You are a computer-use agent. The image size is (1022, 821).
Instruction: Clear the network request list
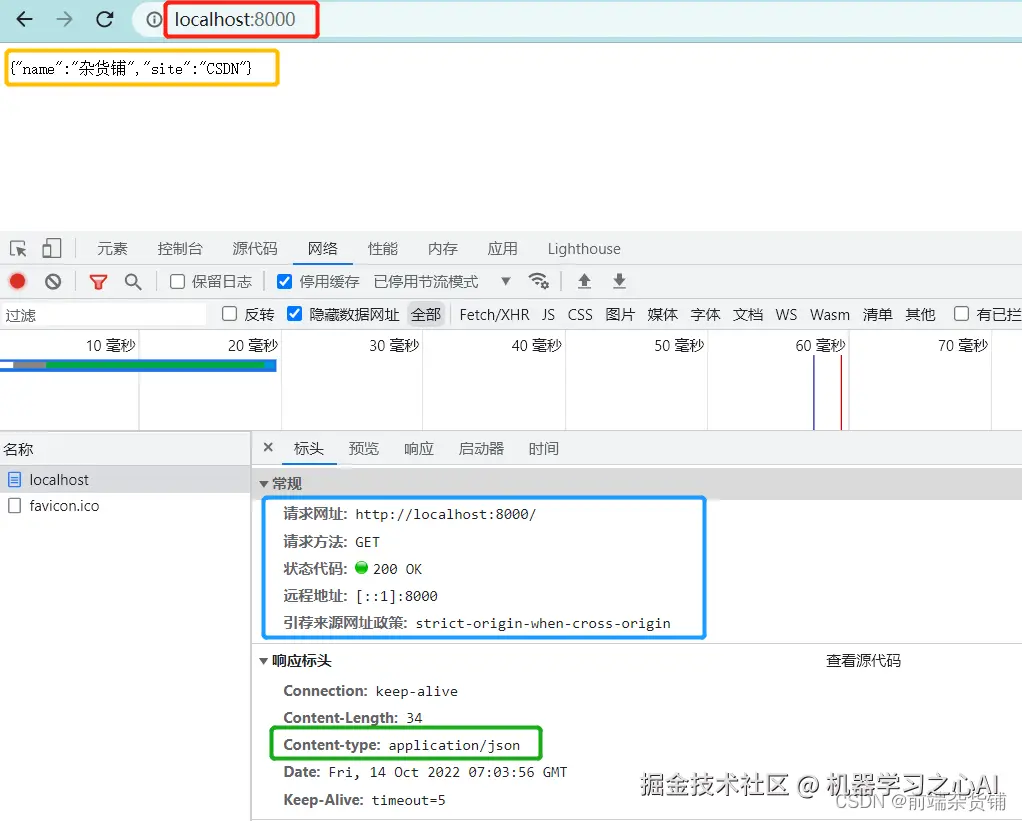tap(52, 281)
